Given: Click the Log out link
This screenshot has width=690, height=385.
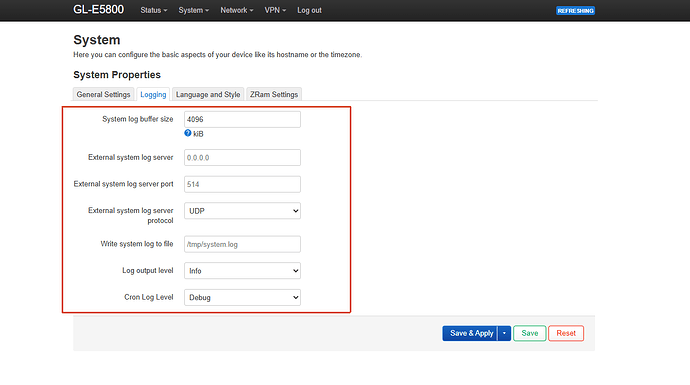Looking at the screenshot, I should tap(309, 10).
